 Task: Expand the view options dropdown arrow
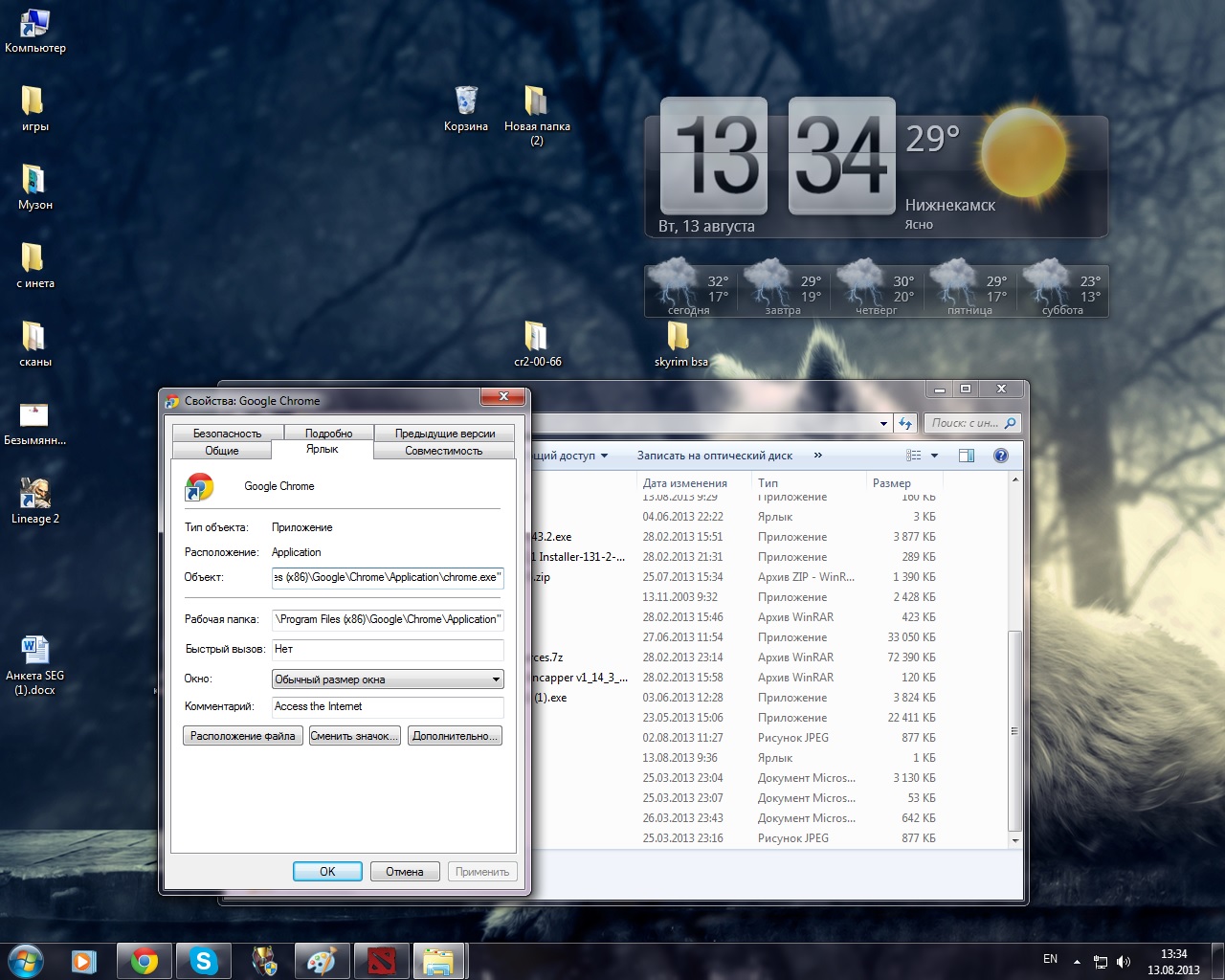pyautogui.click(x=935, y=456)
